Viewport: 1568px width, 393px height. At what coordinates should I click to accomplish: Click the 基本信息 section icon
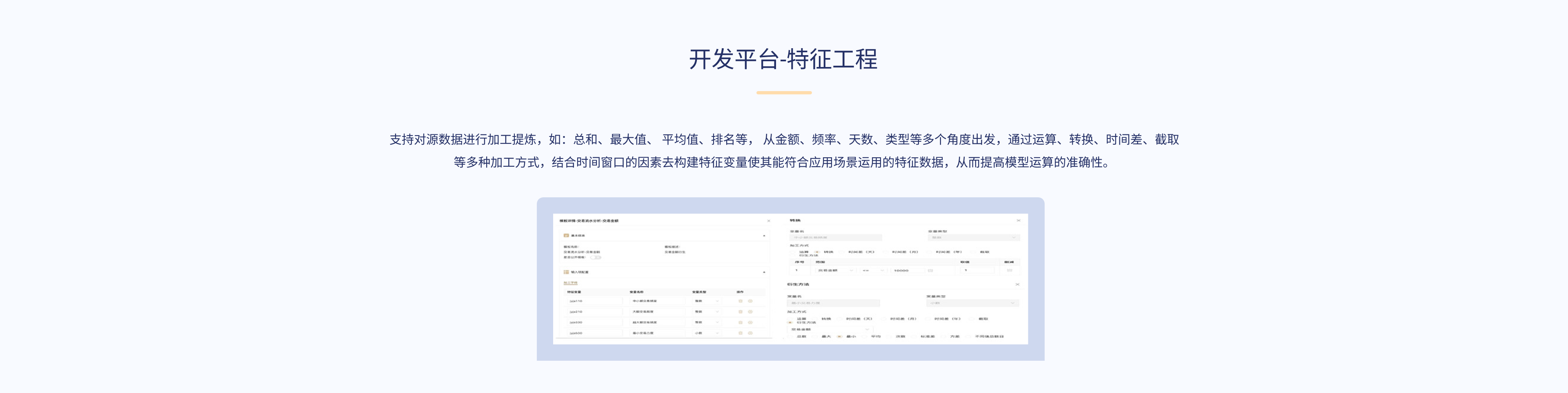[x=566, y=236]
